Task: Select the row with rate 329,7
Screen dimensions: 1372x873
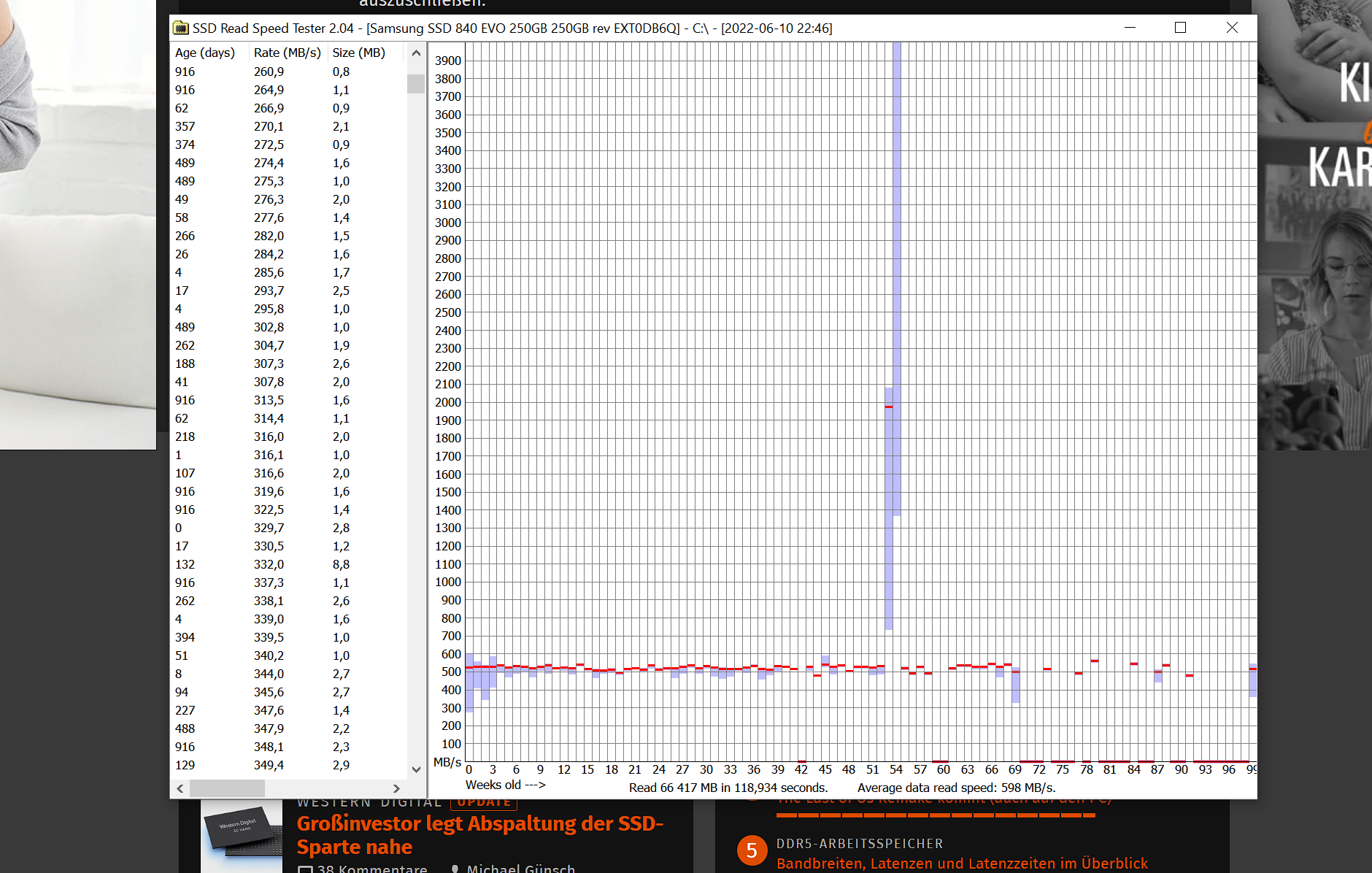Action: (x=289, y=528)
